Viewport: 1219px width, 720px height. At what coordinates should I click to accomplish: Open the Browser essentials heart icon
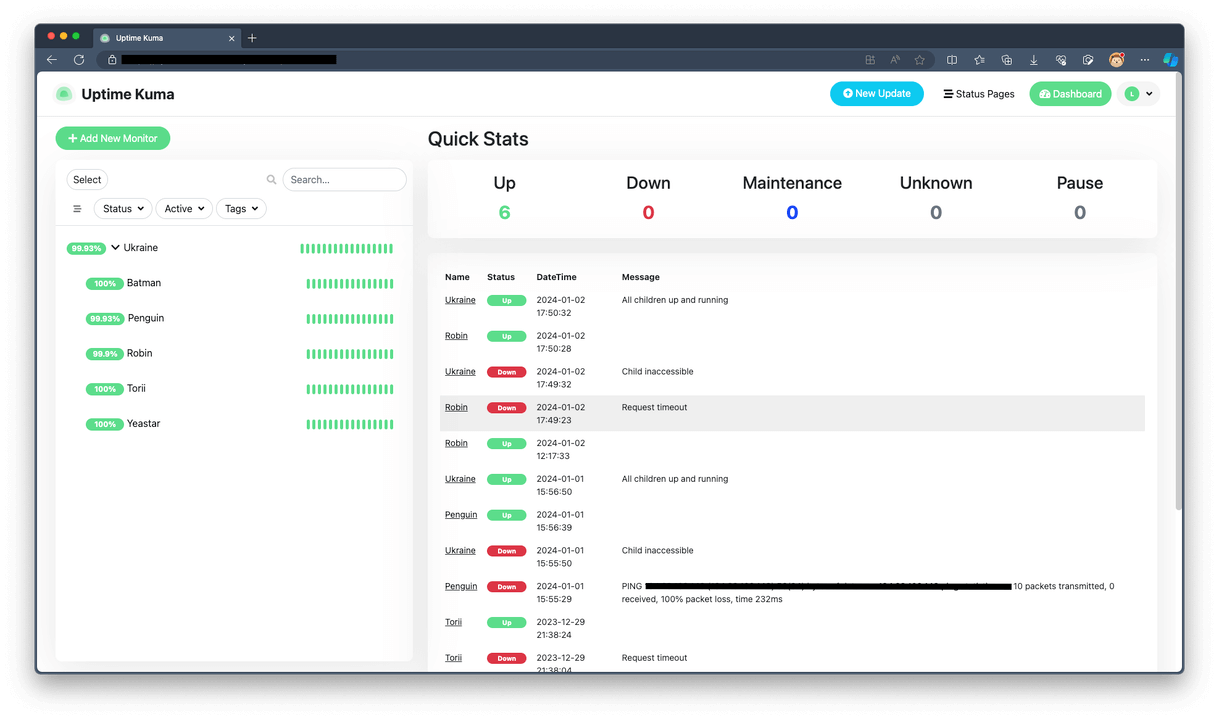coord(1061,60)
